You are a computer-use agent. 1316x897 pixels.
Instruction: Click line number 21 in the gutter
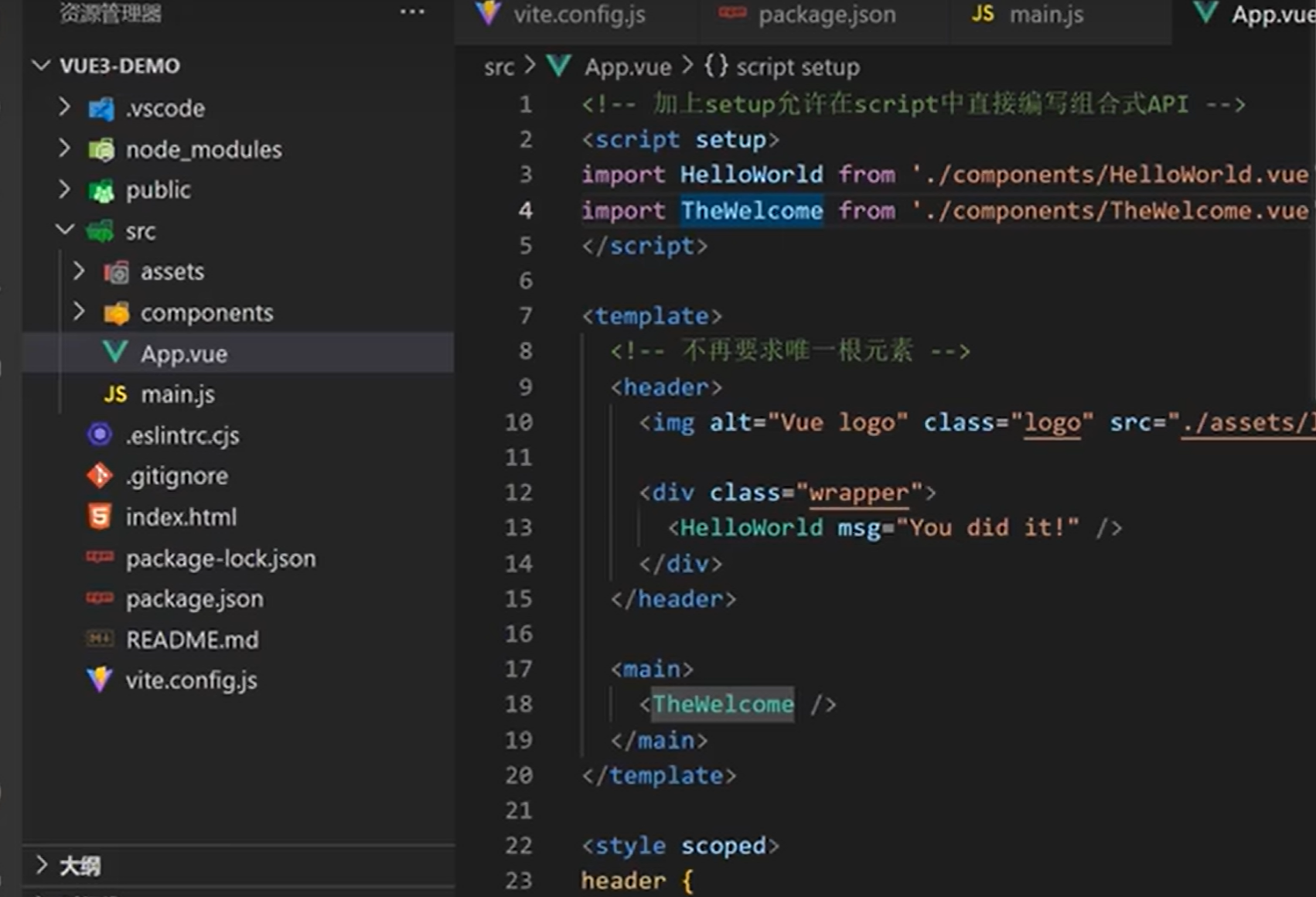pyautogui.click(x=519, y=810)
